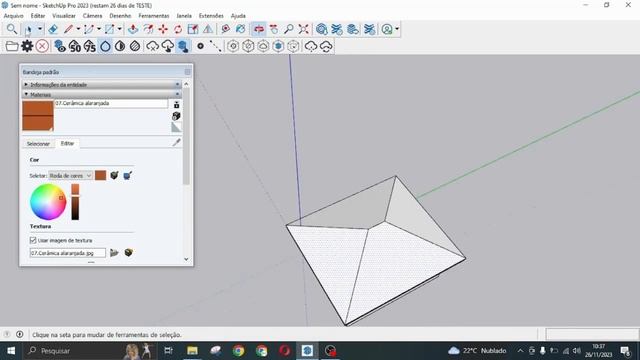Switch to the Selecionar tab

tap(38, 144)
